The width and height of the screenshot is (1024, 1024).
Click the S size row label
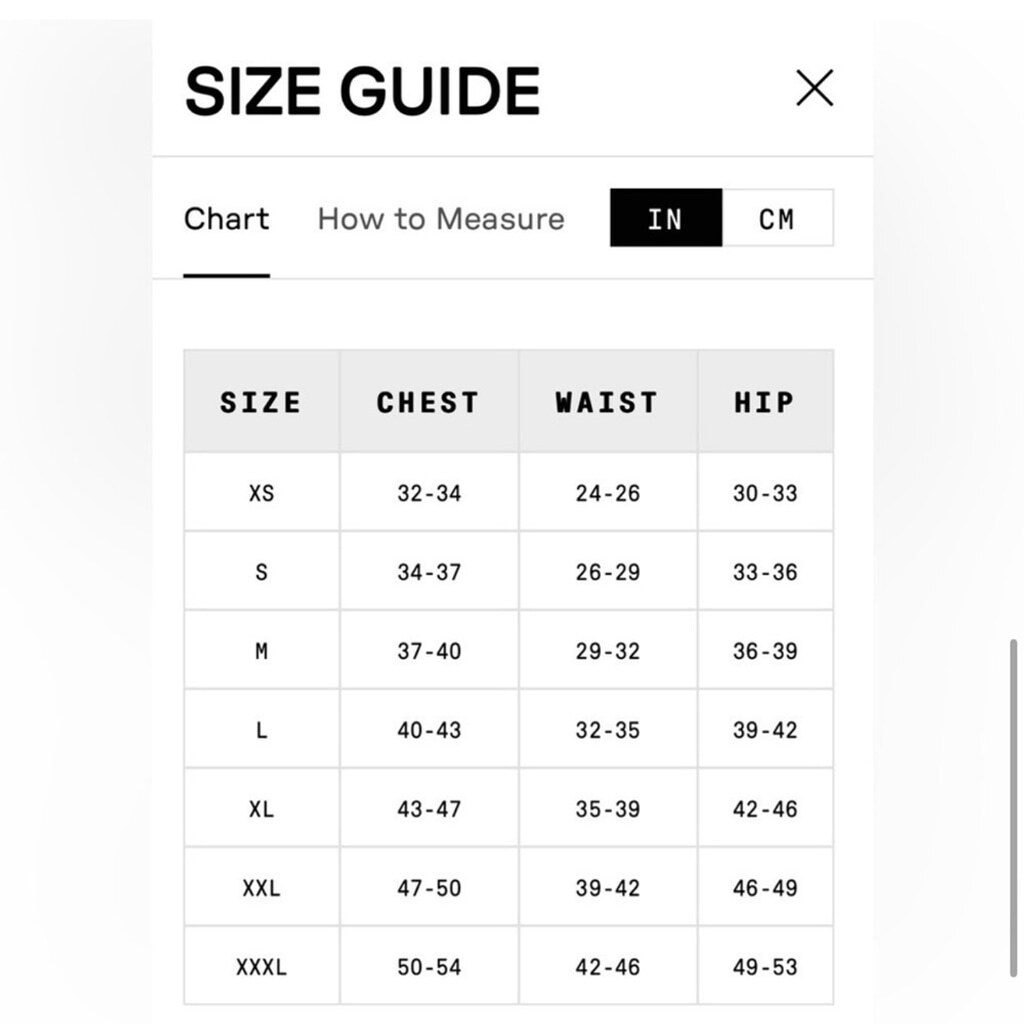pyautogui.click(x=261, y=571)
